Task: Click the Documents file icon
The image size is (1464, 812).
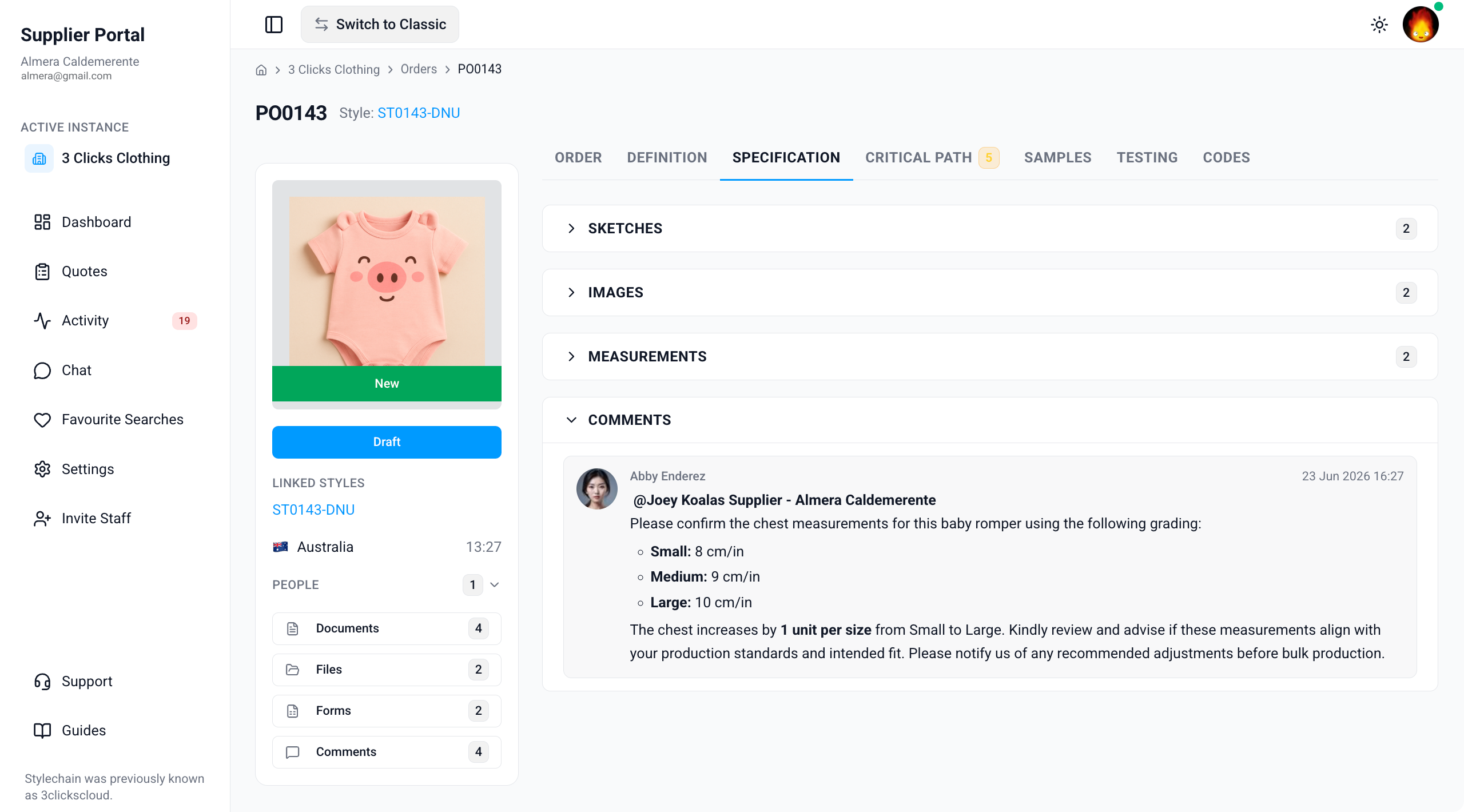Action: point(293,629)
